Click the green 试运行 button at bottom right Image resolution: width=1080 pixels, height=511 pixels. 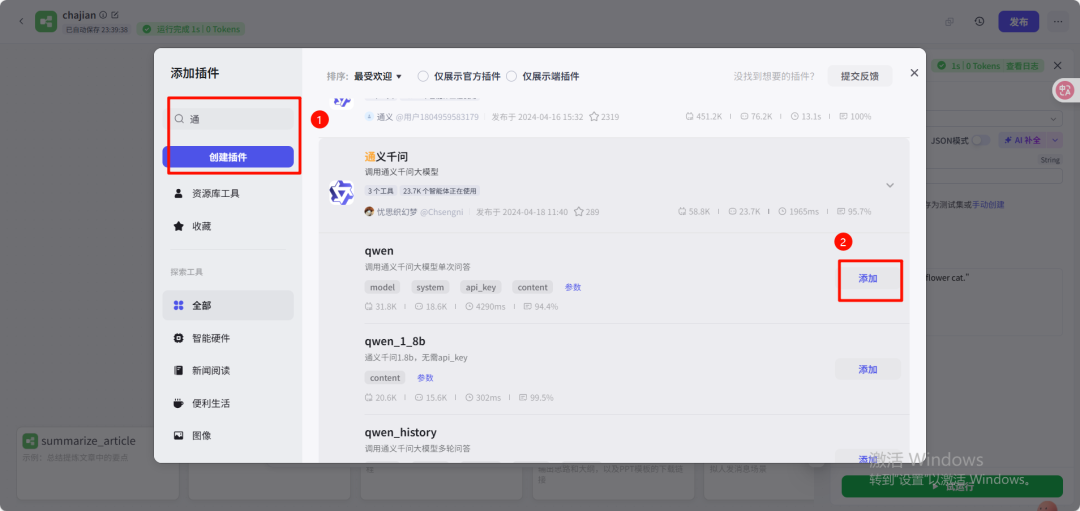[x=952, y=486]
